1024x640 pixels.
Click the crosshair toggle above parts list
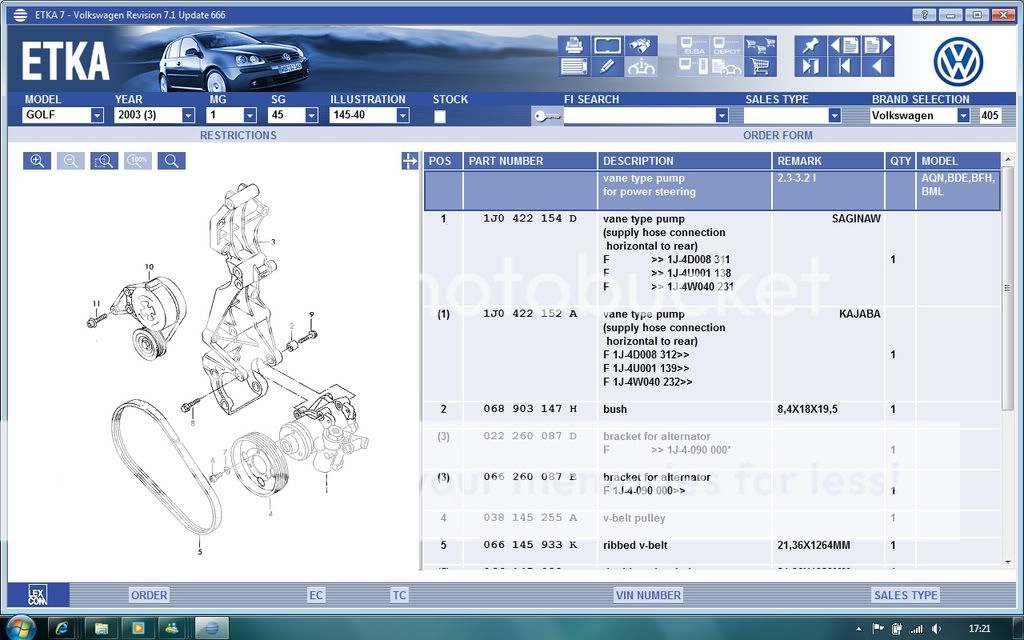[410, 160]
